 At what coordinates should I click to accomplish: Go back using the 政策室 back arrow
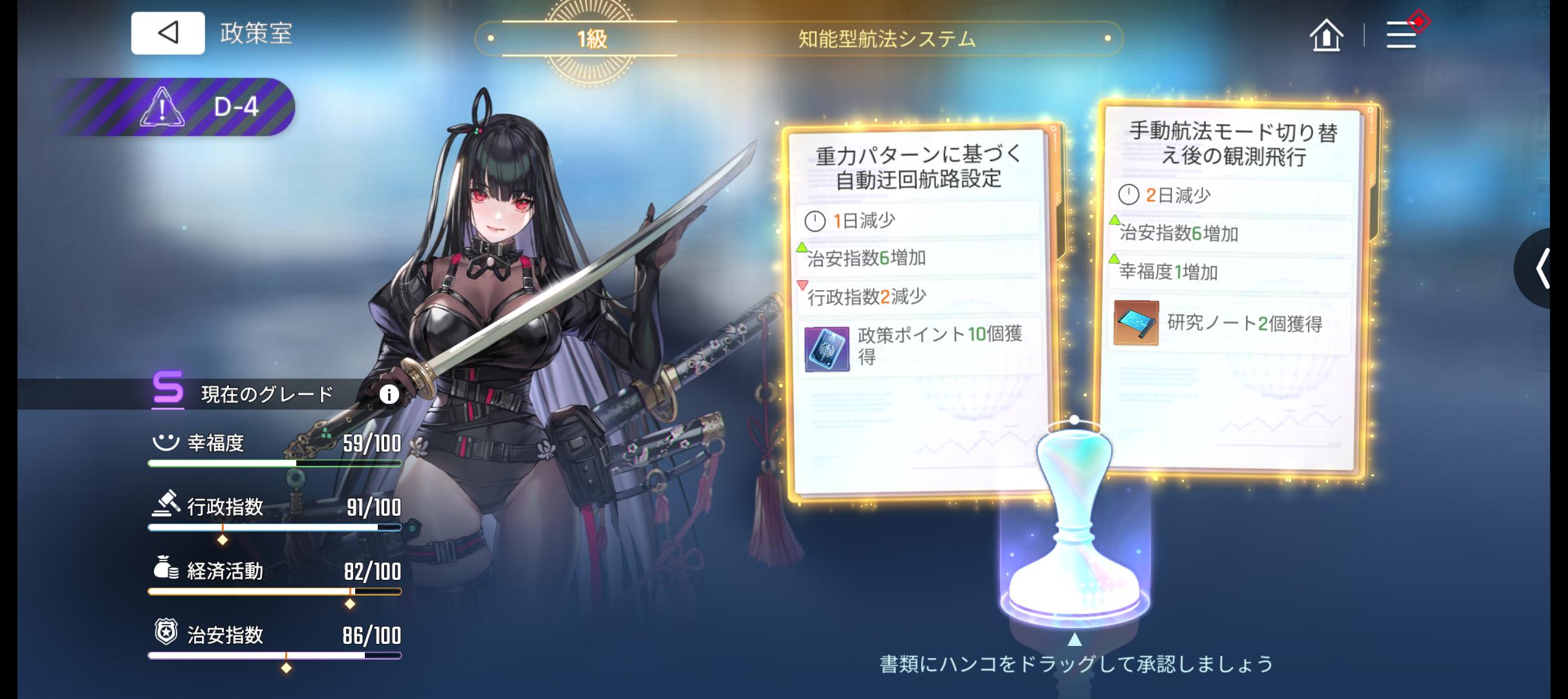(x=168, y=33)
